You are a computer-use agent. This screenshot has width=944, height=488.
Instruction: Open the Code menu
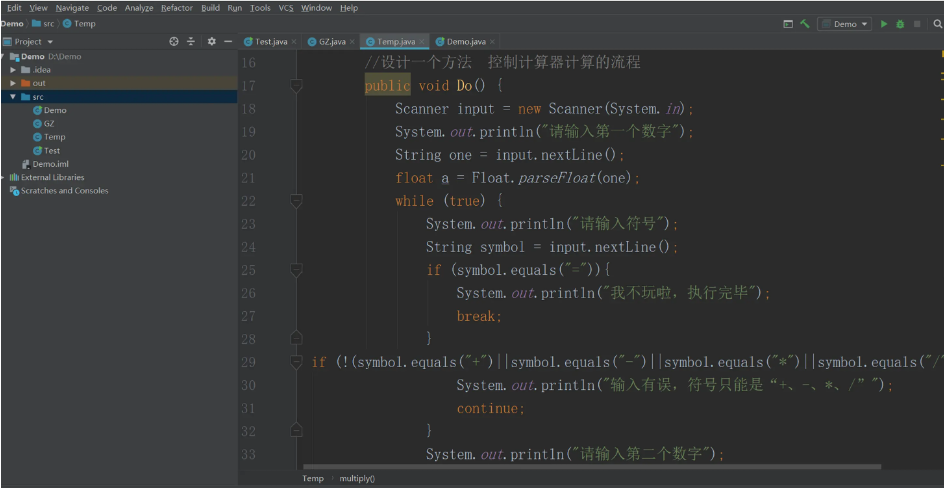click(x=107, y=8)
